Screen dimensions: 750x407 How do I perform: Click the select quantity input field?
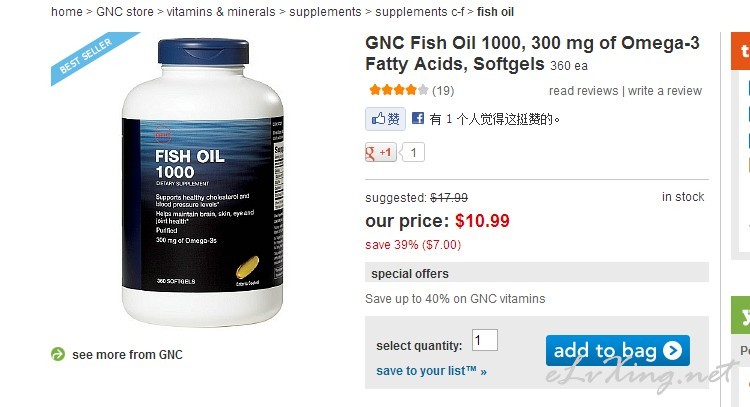coord(485,341)
